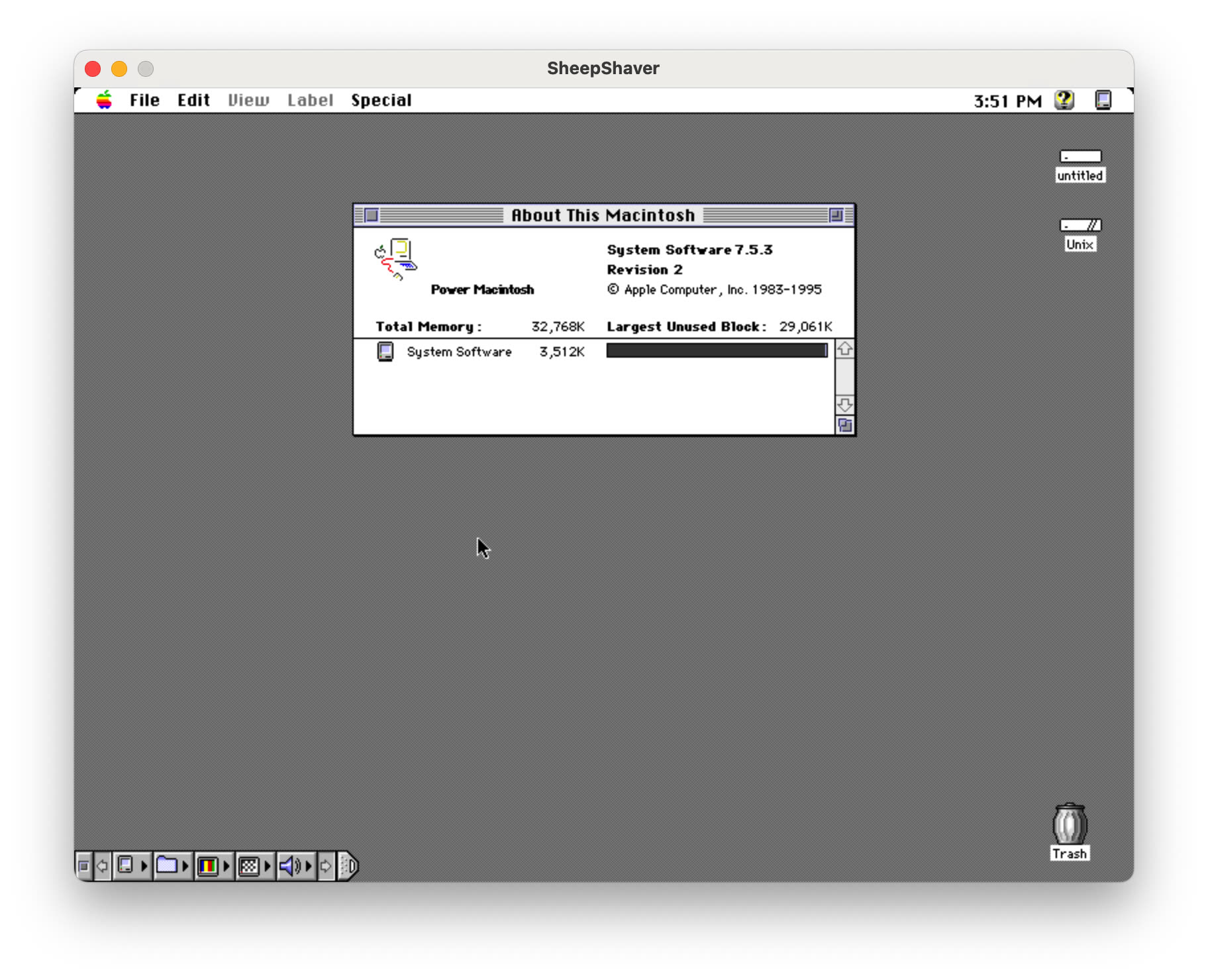The height and width of the screenshot is (980, 1208).
Task: Click the Apple Computer copyright line
Action: [x=715, y=289]
